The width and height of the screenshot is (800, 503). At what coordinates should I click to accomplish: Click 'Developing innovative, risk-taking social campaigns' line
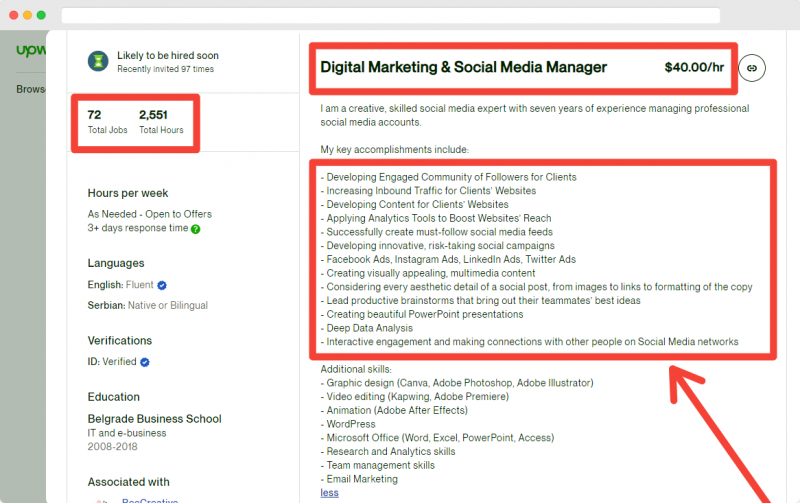pyautogui.click(x=437, y=246)
